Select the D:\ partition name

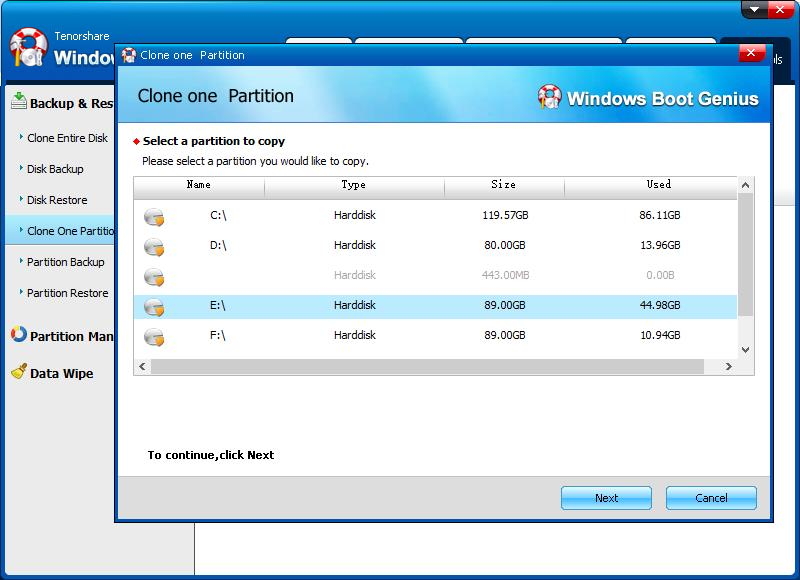click(x=218, y=245)
